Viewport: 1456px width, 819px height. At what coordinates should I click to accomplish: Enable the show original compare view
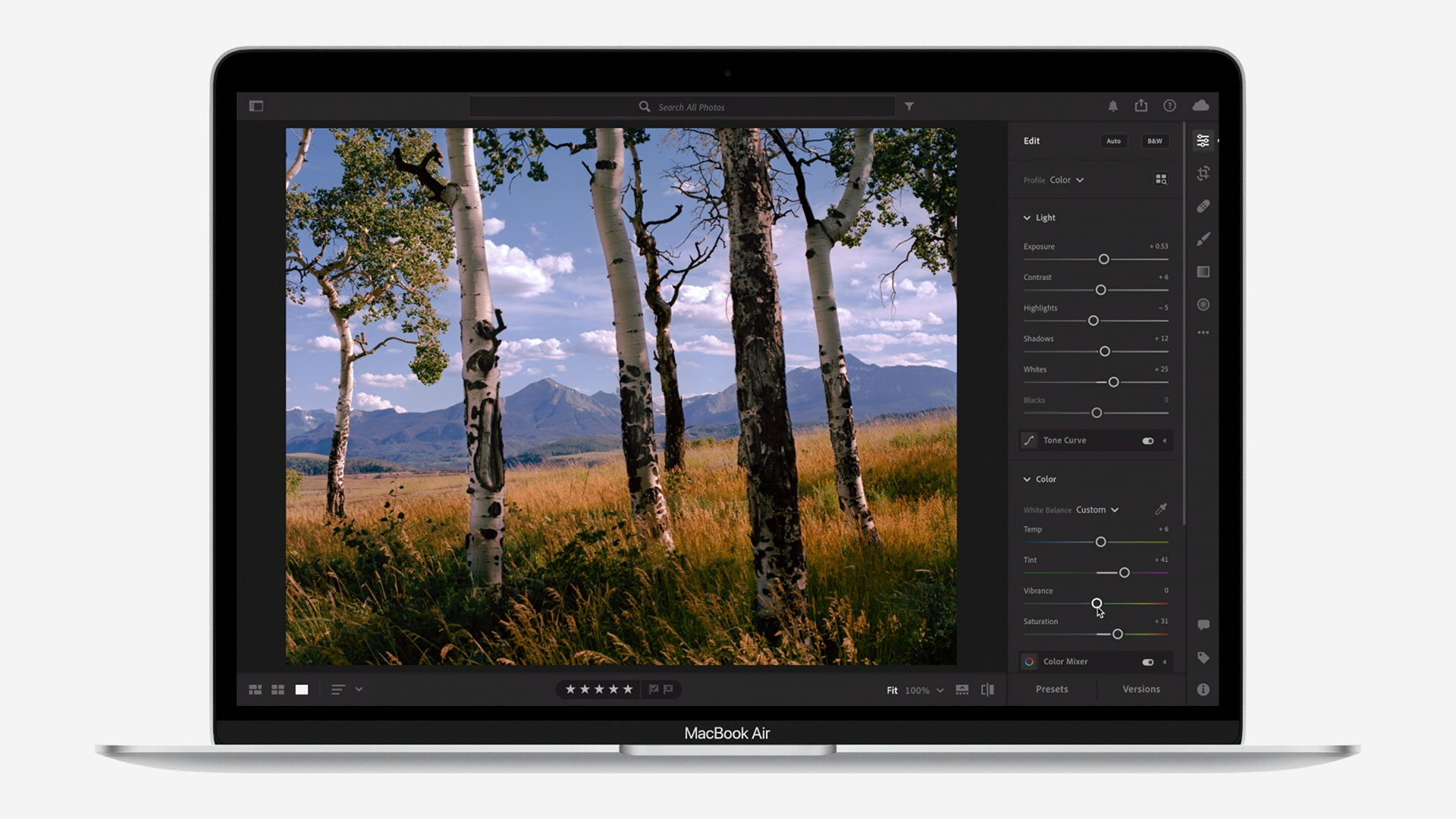(x=987, y=689)
